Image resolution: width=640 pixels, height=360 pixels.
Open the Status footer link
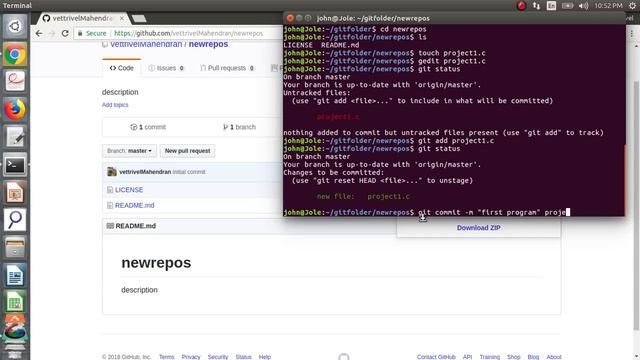(x=243, y=357)
